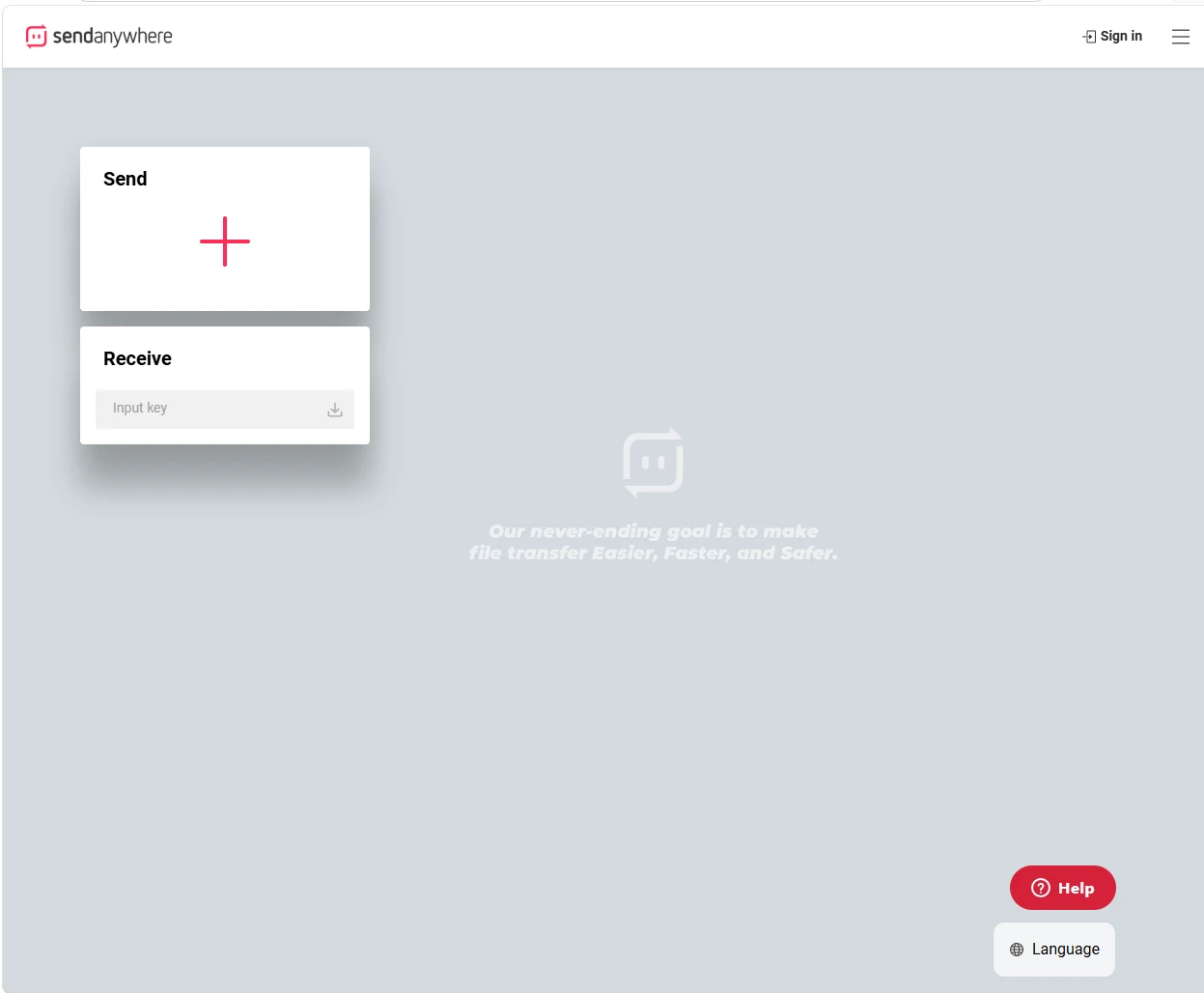Focus the Input key field
The height and width of the screenshot is (993, 1204).
(x=225, y=409)
